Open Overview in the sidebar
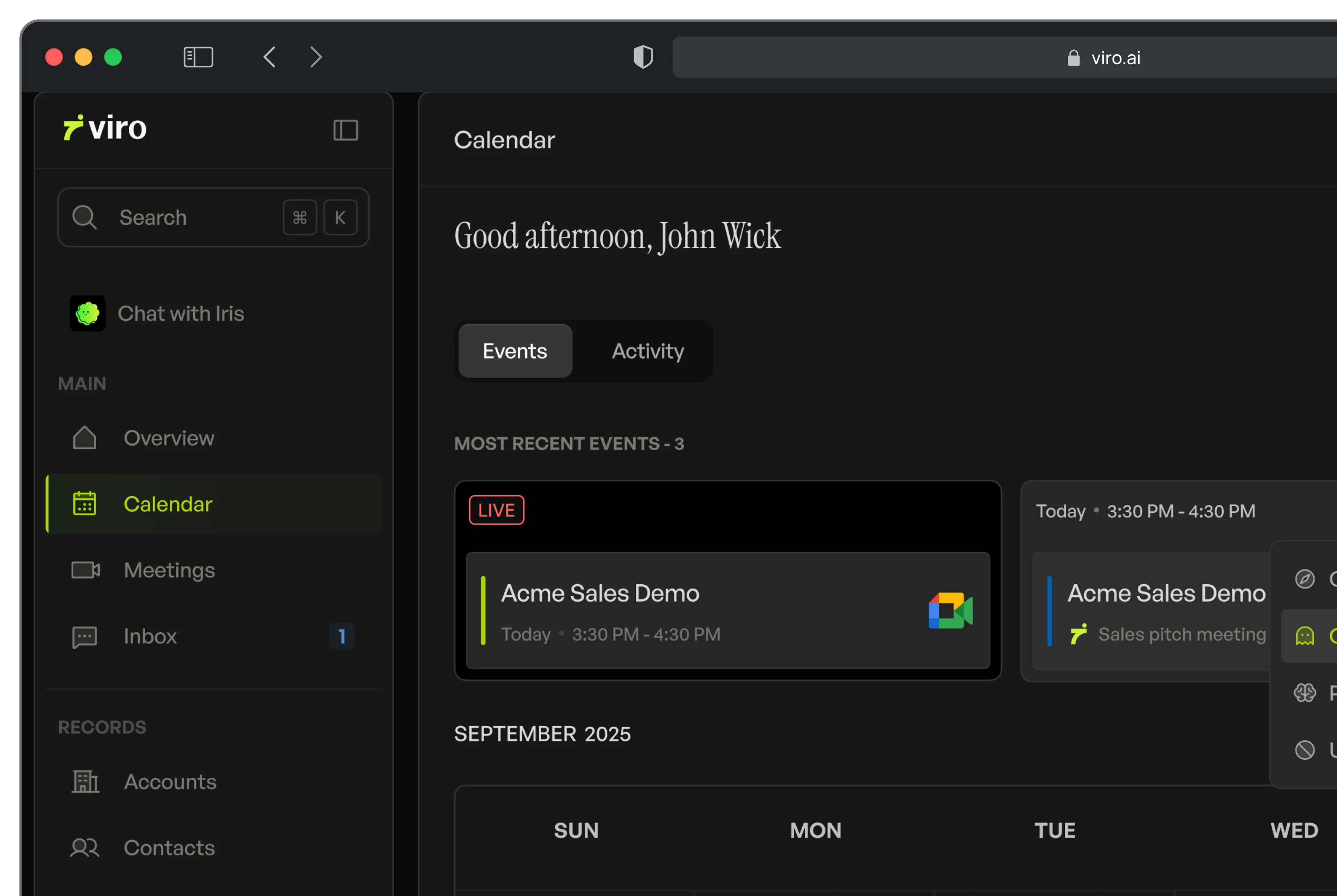Screen dimensions: 1337x896 (x=214, y=438)
